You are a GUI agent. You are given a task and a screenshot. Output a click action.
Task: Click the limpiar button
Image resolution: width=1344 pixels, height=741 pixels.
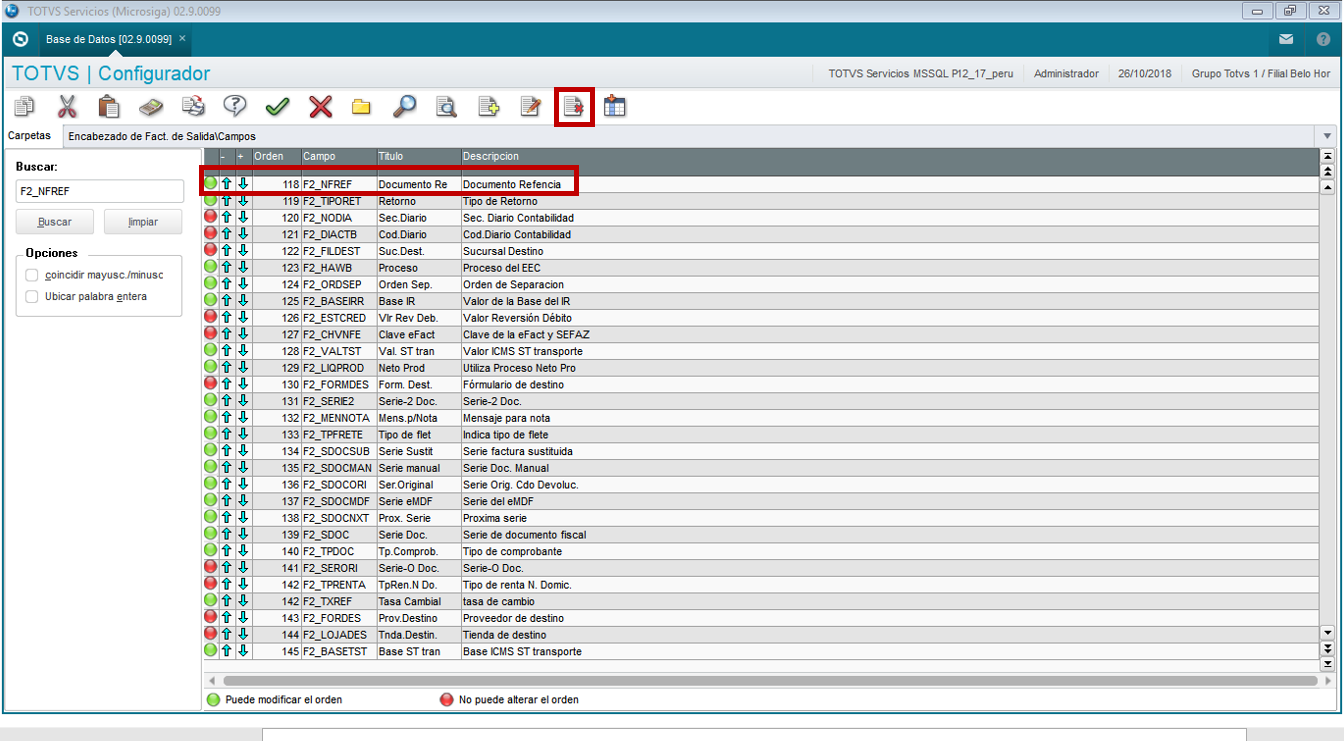143,222
